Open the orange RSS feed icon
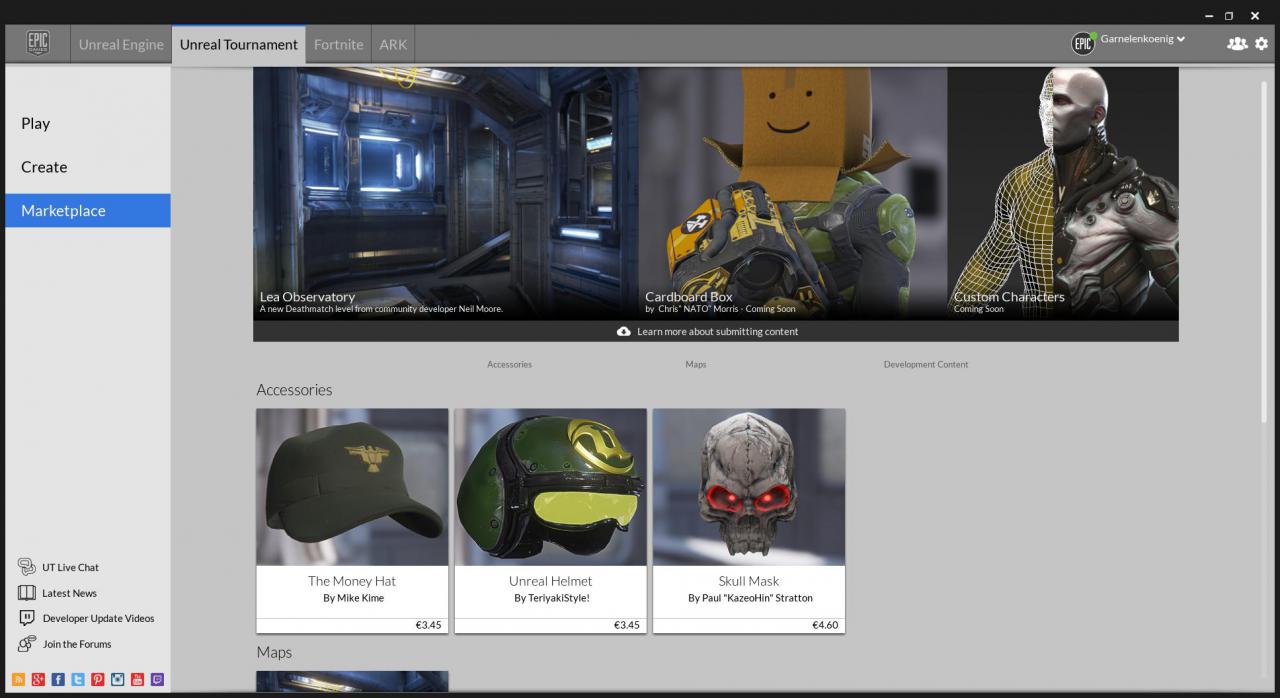 pos(18,679)
